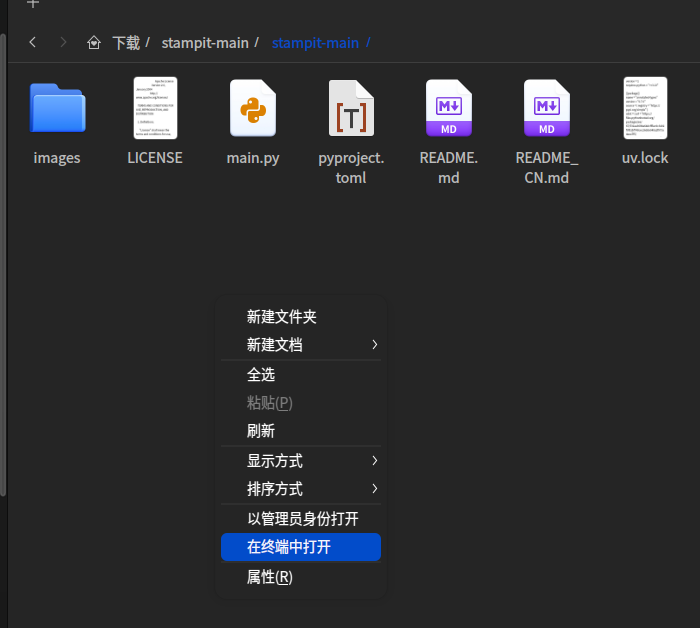Select the main.py Python file icon
This screenshot has height=628, width=700.
(253, 108)
